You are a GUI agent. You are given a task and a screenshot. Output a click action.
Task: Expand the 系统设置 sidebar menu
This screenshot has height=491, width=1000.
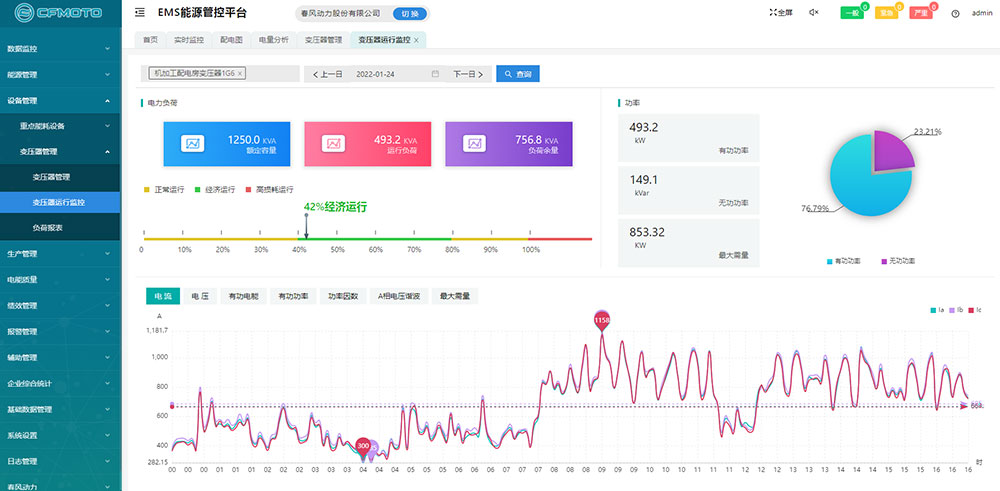tap(60, 436)
